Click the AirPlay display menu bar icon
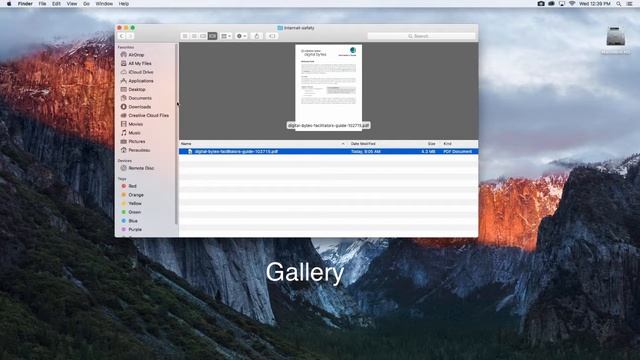Screen dimensions: 640x360 point(562,4)
